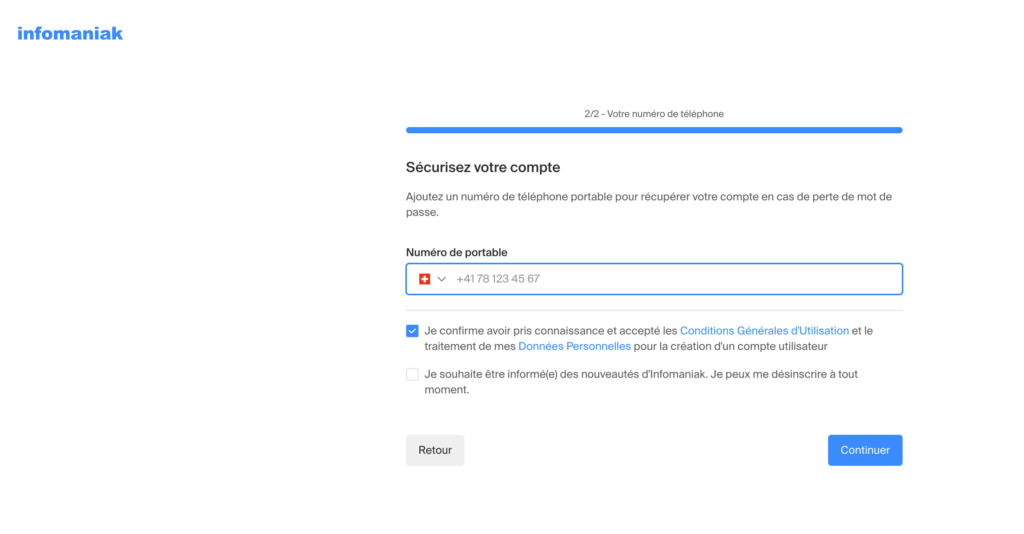The height and width of the screenshot is (534, 1024).
Task: Enable the Infomaniak news checkbox
Action: 412,375
